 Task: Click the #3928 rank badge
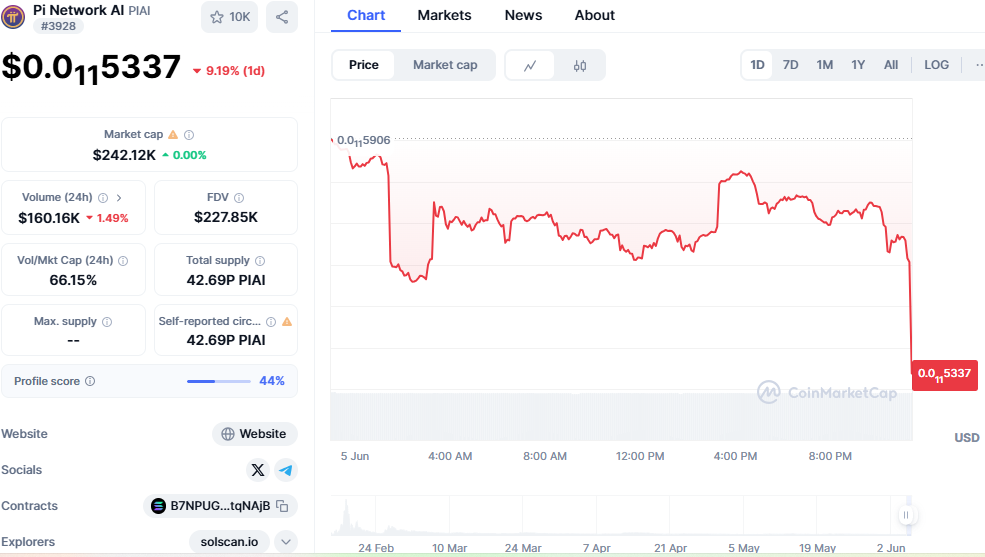coord(58,26)
